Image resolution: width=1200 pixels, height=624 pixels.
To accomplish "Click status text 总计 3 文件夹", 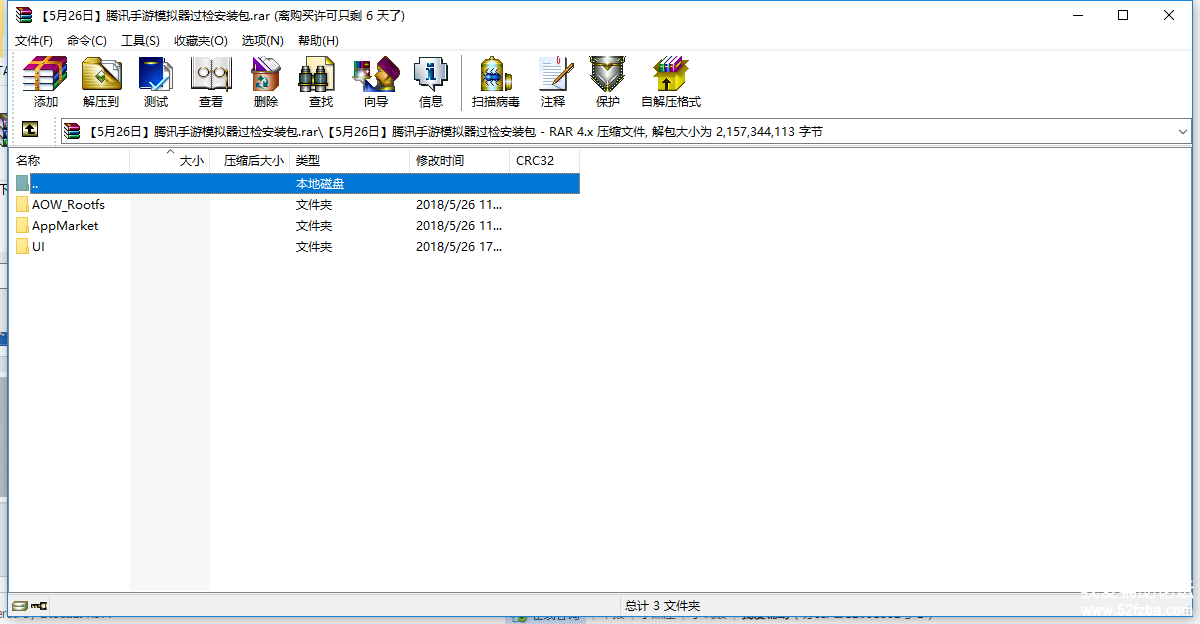I will (662, 606).
